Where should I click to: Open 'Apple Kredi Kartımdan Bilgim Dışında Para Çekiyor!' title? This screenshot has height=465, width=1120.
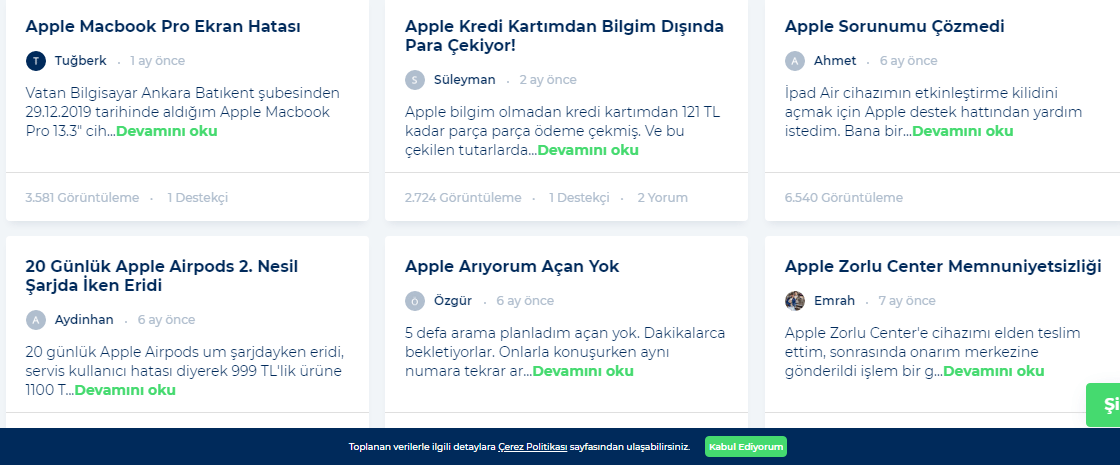coord(564,36)
